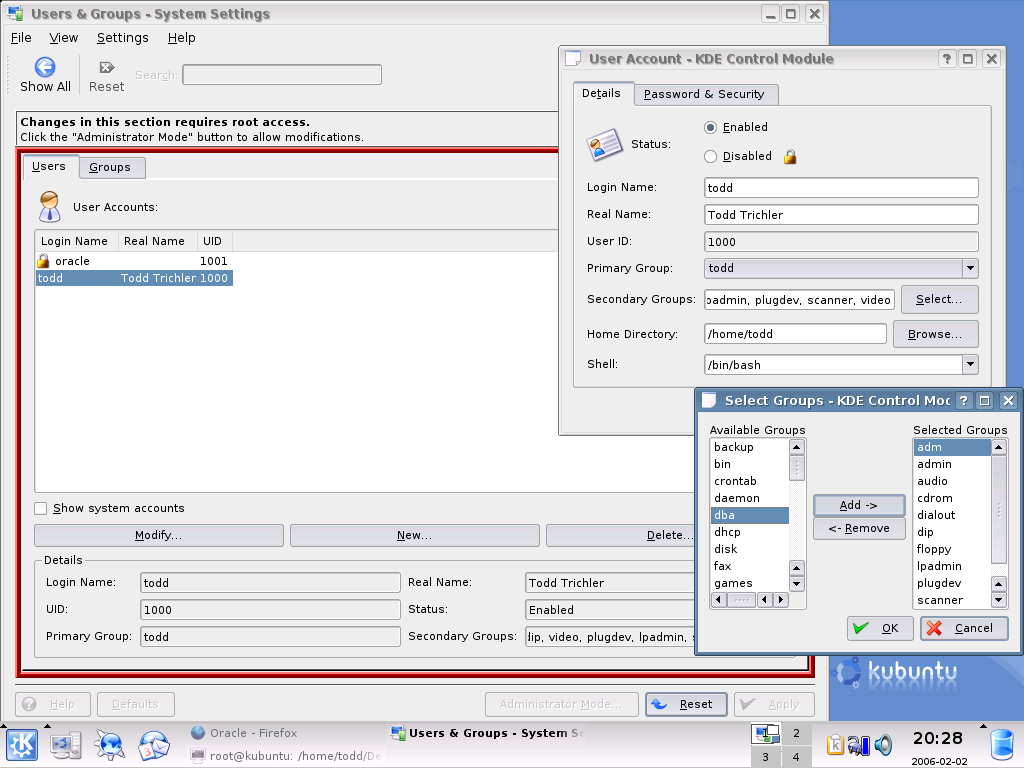The image size is (1024, 768).
Task: Click the network monitor tray icon
Action: pyautogui.click(x=858, y=744)
